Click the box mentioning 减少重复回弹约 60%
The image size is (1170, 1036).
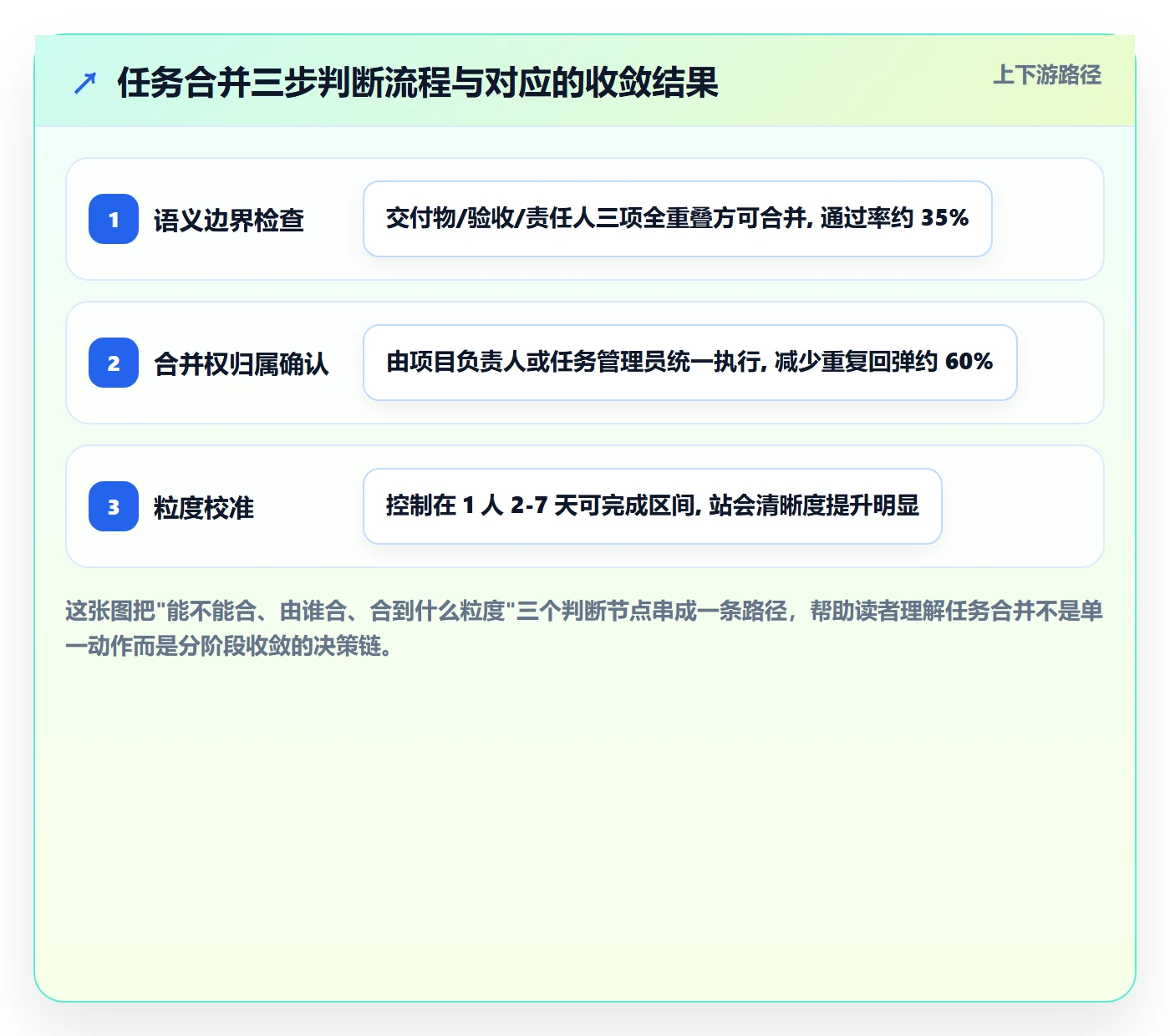click(690, 363)
